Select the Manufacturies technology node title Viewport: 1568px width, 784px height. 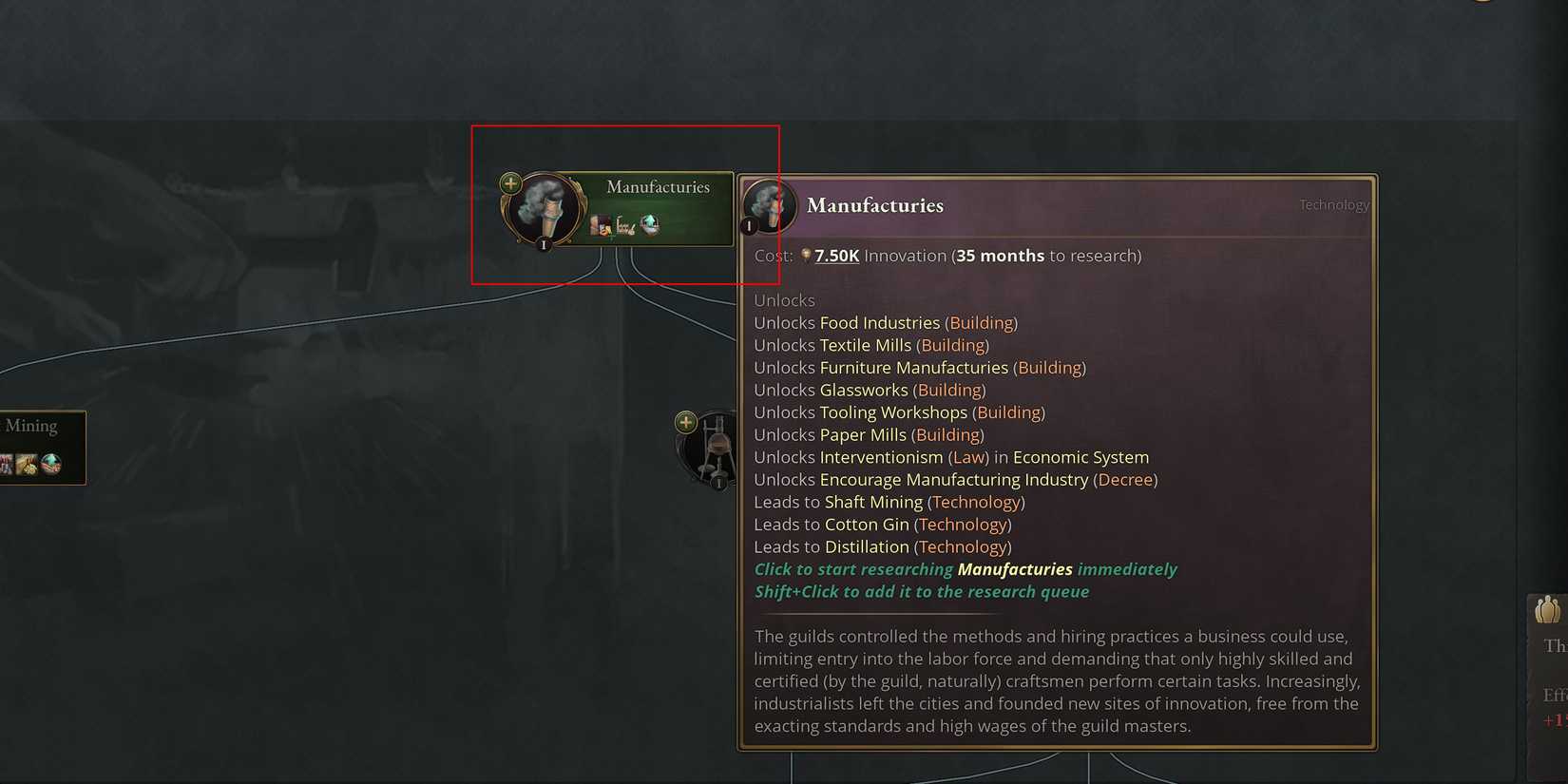[x=658, y=187]
